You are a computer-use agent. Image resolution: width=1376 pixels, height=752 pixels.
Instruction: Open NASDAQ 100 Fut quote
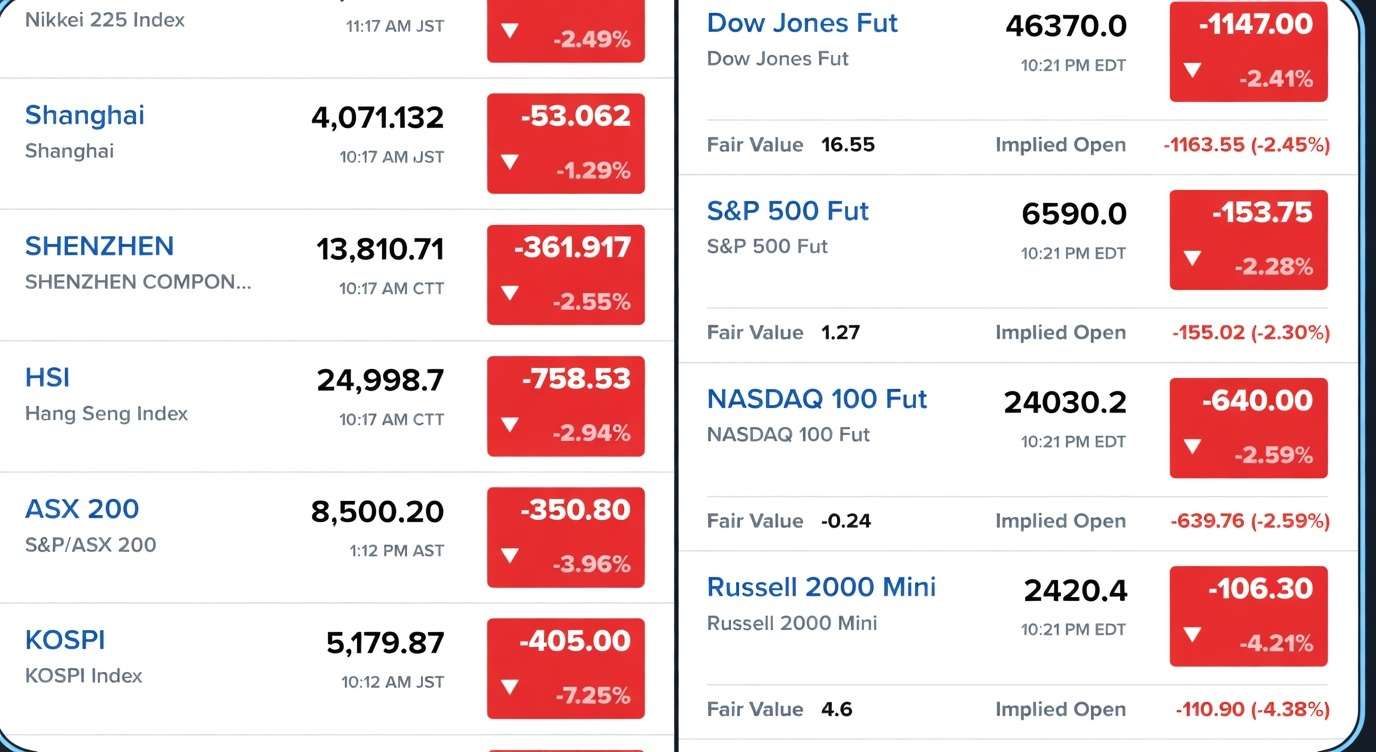coord(817,399)
